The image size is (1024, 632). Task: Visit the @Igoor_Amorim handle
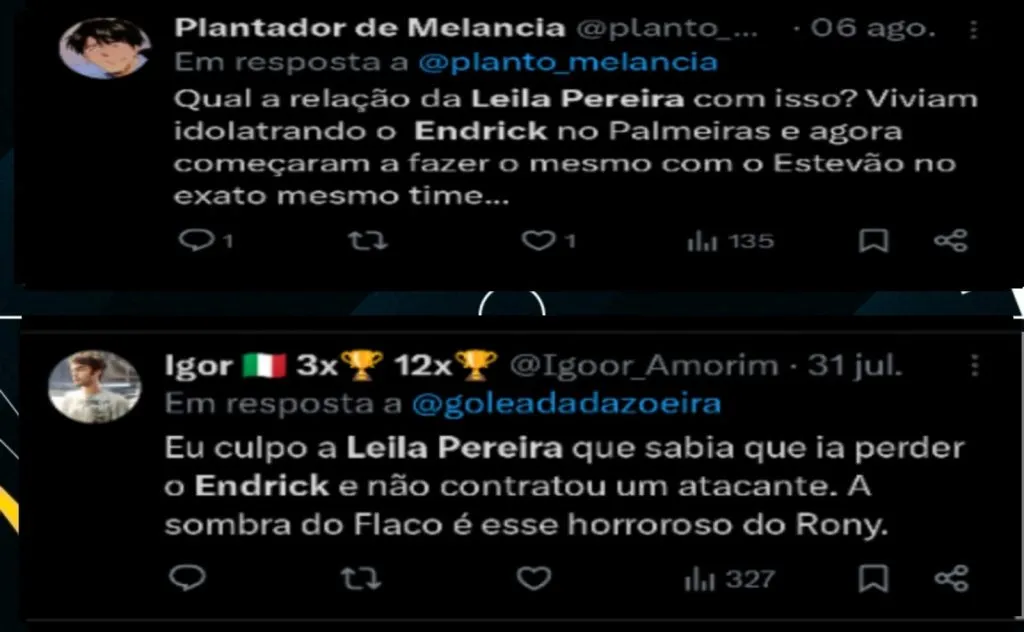(x=644, y=366)
